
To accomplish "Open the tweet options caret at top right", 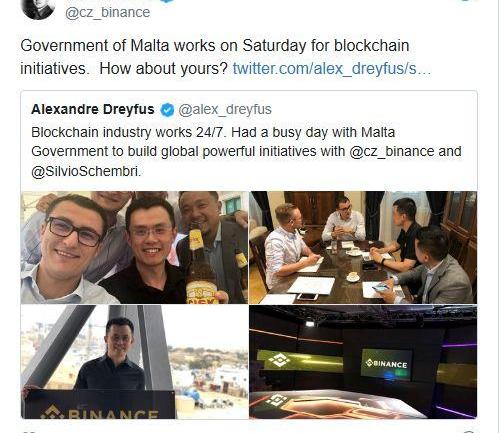I will [466, 1].
